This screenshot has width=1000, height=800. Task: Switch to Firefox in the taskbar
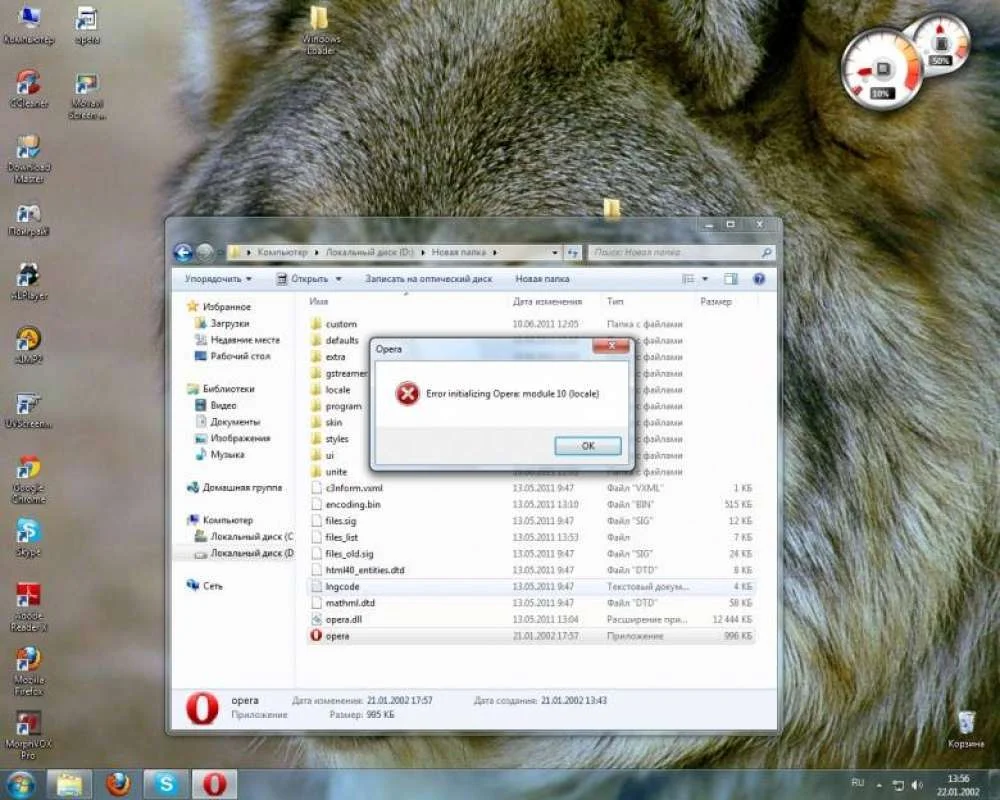(118, 784)
